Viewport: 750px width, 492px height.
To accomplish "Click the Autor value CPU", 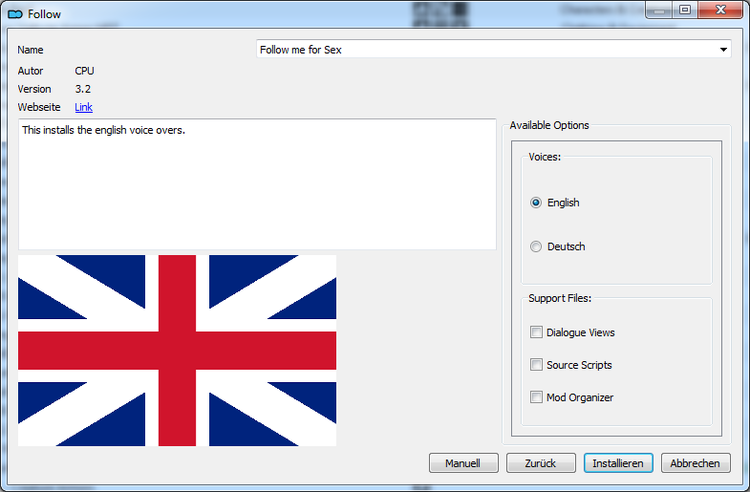I will (85, 71).
